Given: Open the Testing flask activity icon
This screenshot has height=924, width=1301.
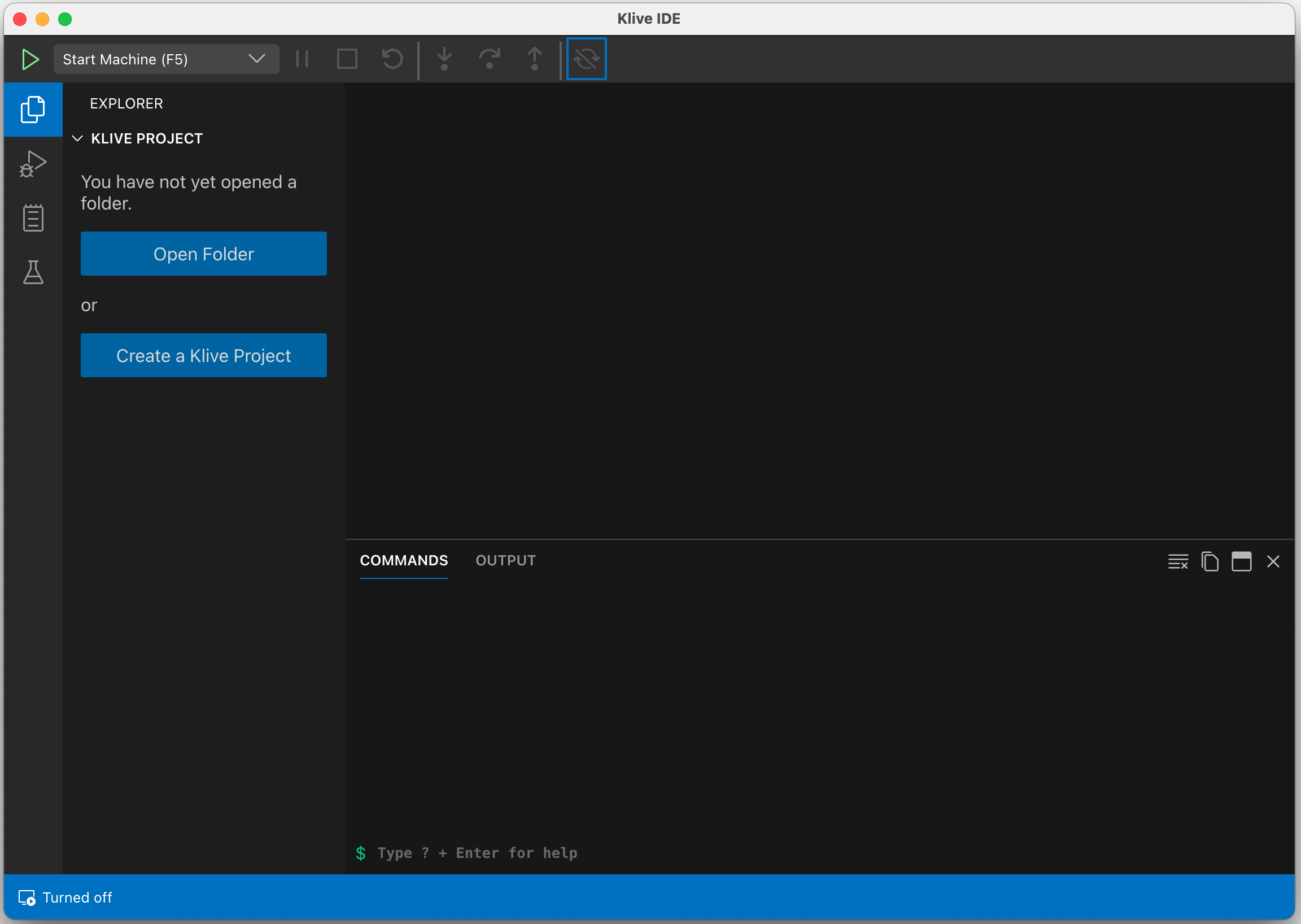Looking at the screenshot, I should [x=33, y=272].
